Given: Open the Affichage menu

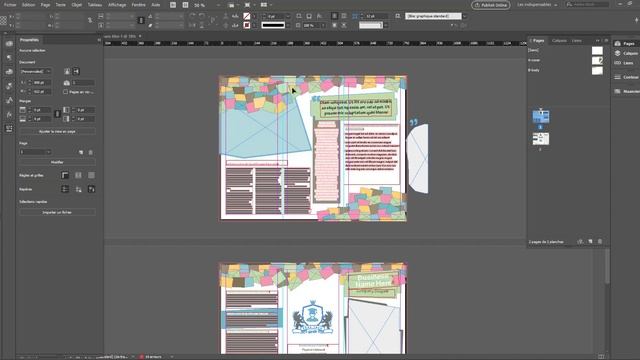Looking at the screenshot, I should 117,5.
